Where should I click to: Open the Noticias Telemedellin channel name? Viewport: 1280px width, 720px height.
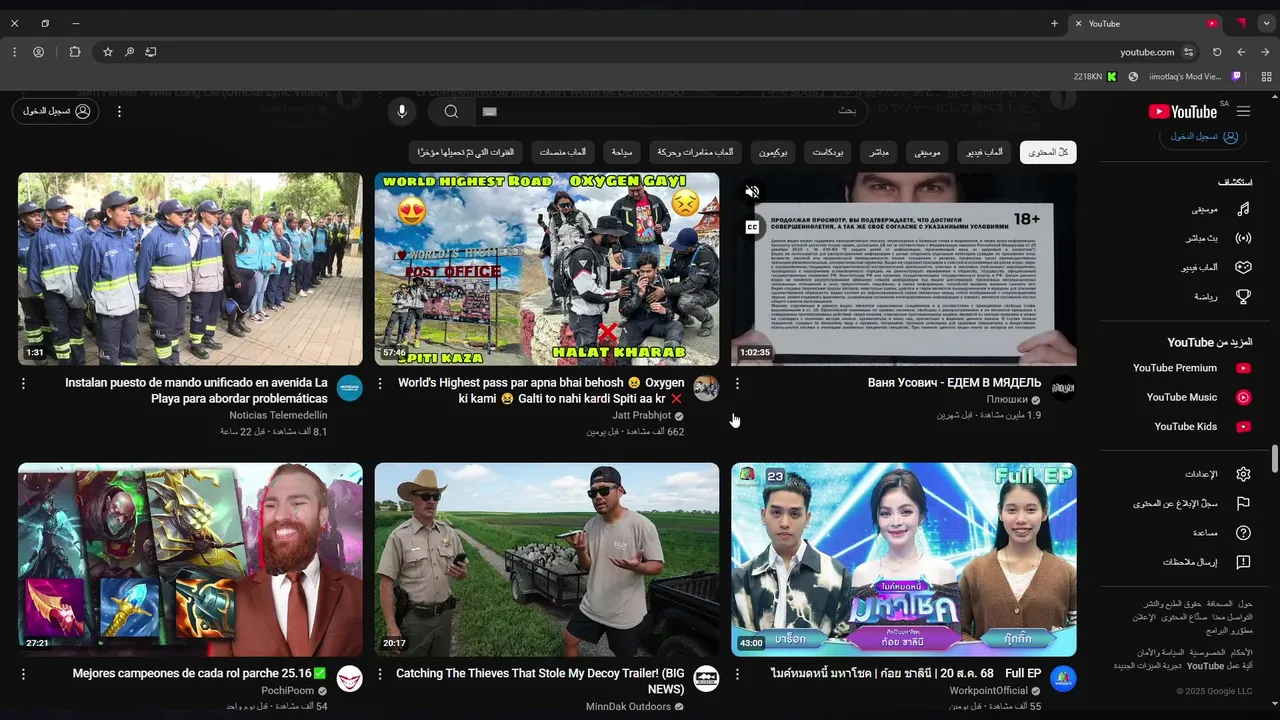(278, 415)
